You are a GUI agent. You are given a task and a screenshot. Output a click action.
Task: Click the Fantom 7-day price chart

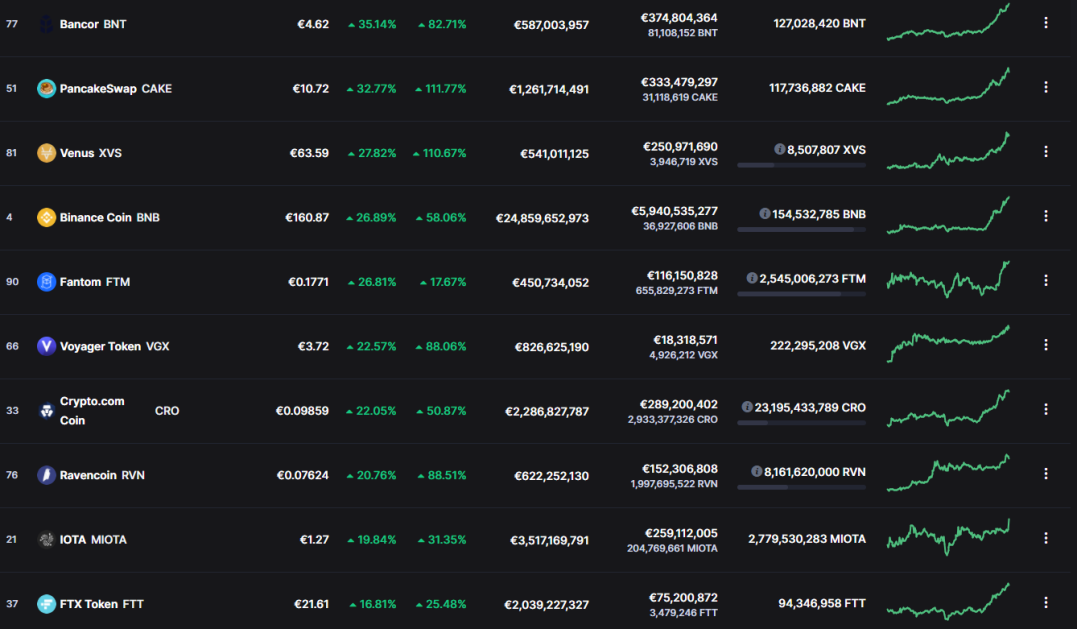click(948, 279)
